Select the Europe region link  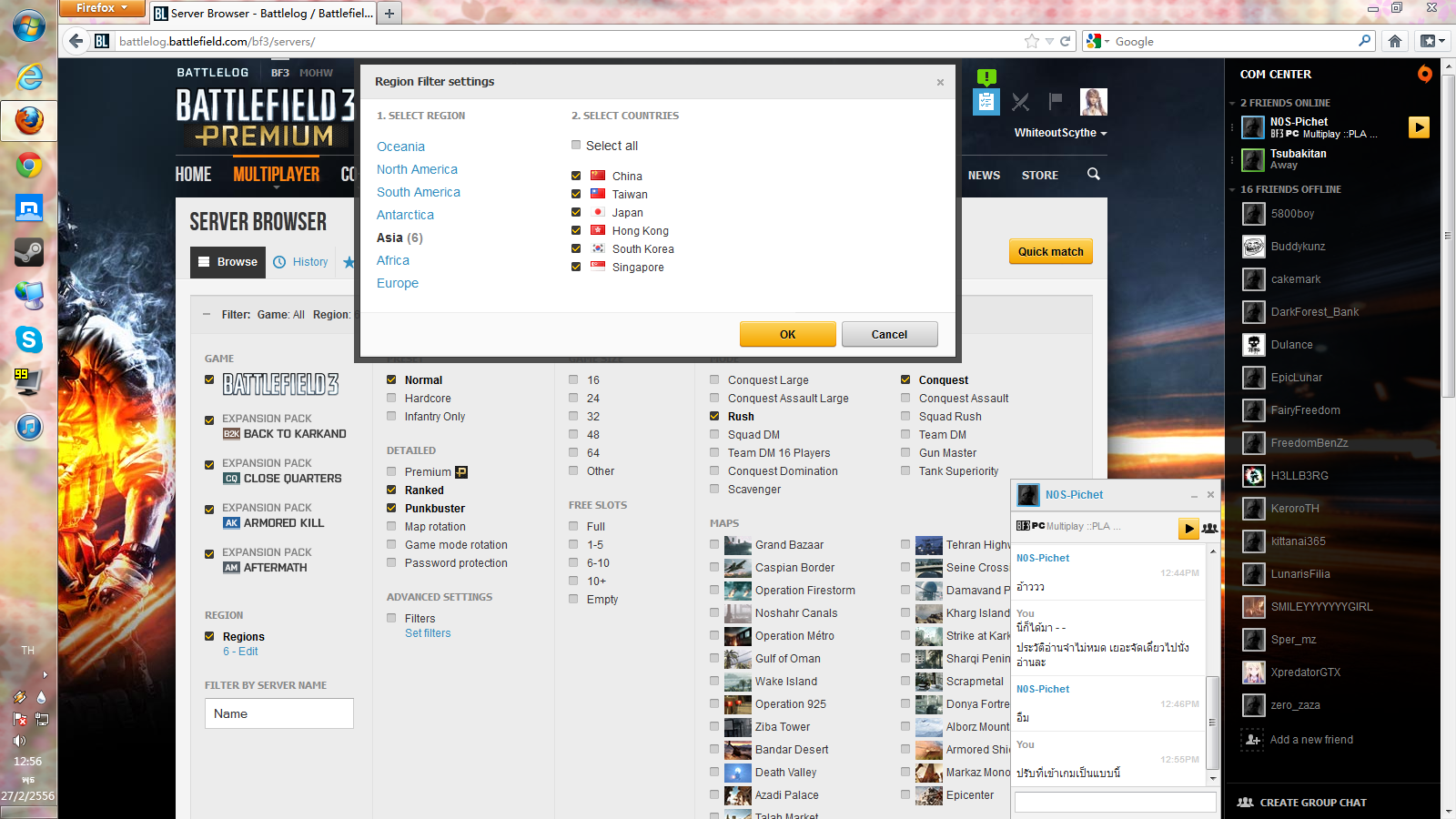click(x=398, y=283)
